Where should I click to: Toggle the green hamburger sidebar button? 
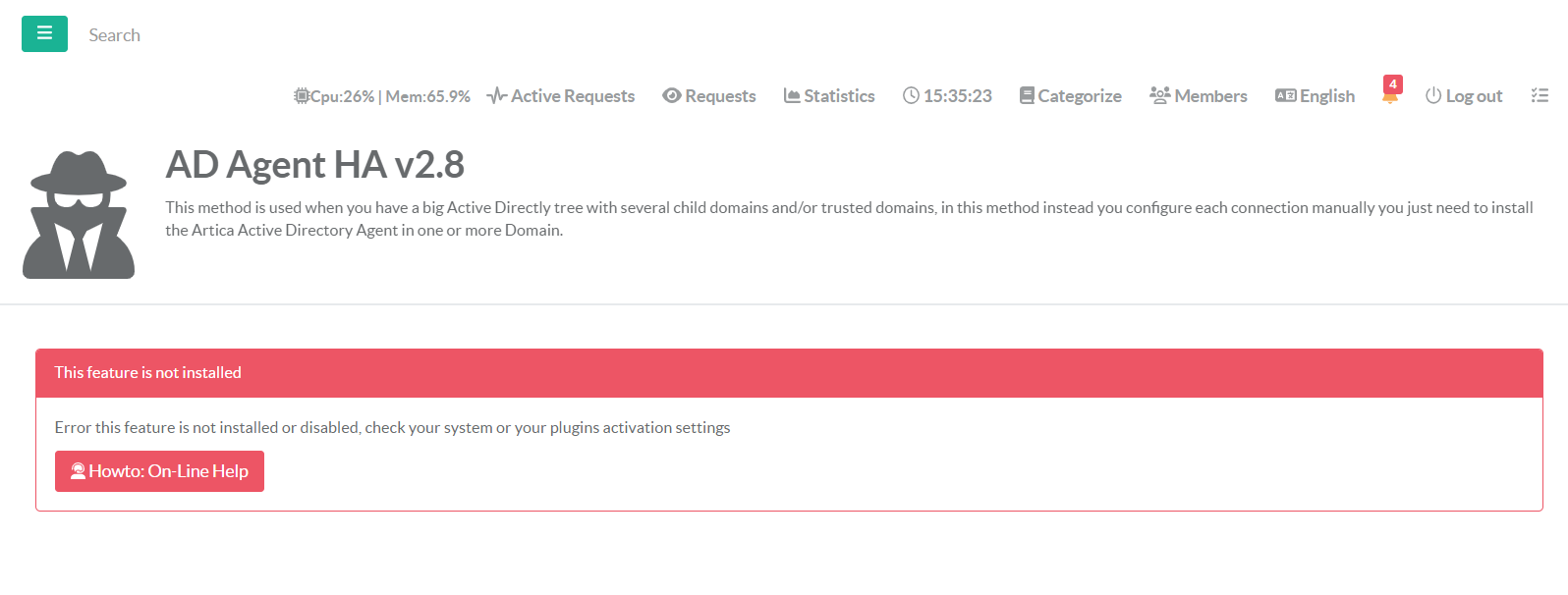(44, 33)
